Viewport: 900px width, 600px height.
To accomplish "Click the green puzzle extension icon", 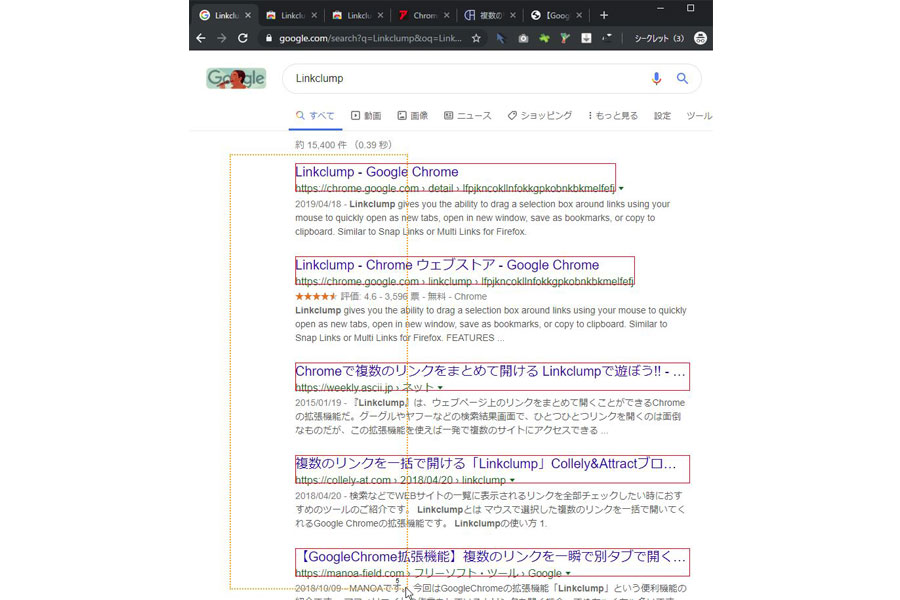I will point(544,38).
